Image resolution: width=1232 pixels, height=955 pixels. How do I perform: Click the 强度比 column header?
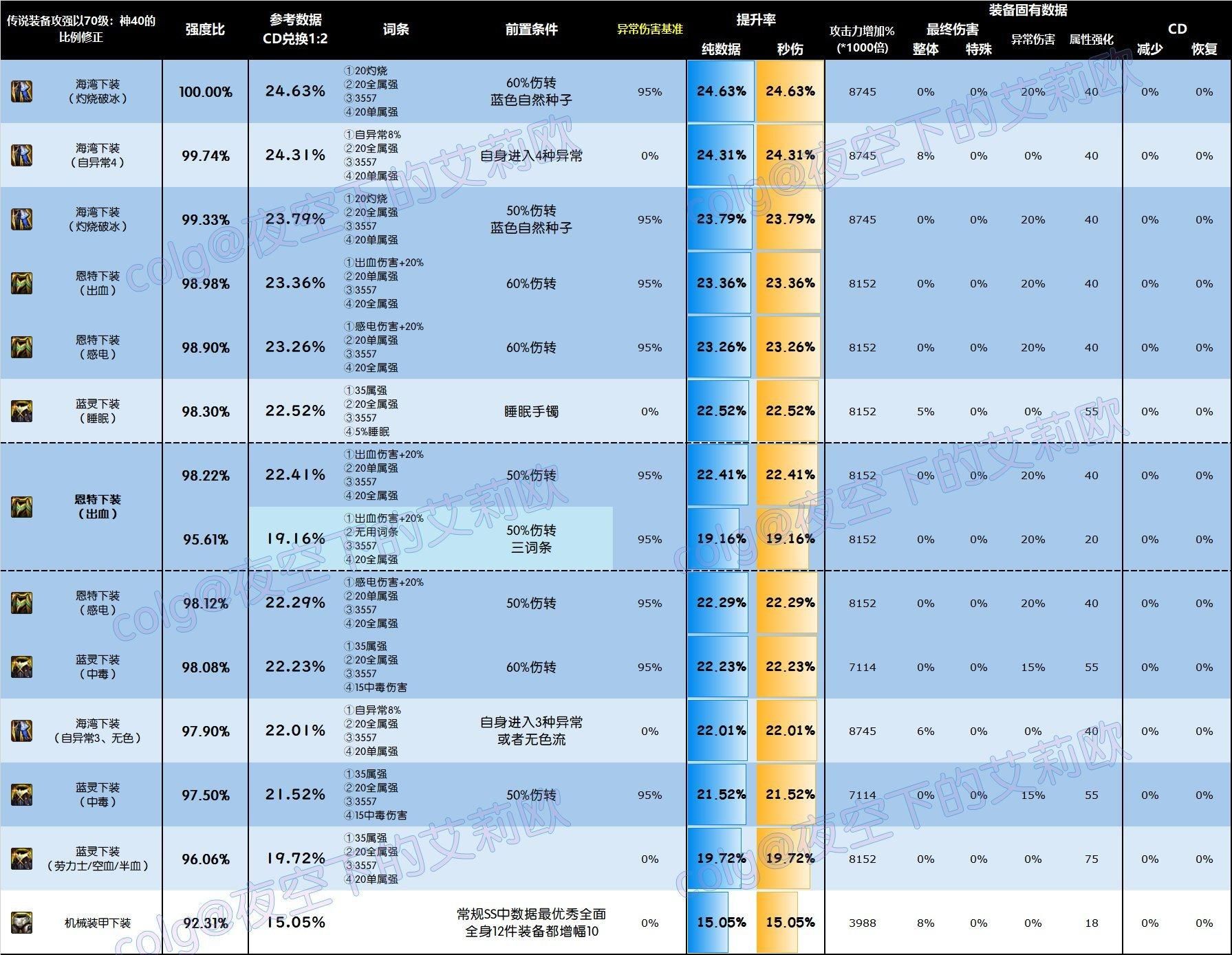pyautogui.click(x=205, y=30)
